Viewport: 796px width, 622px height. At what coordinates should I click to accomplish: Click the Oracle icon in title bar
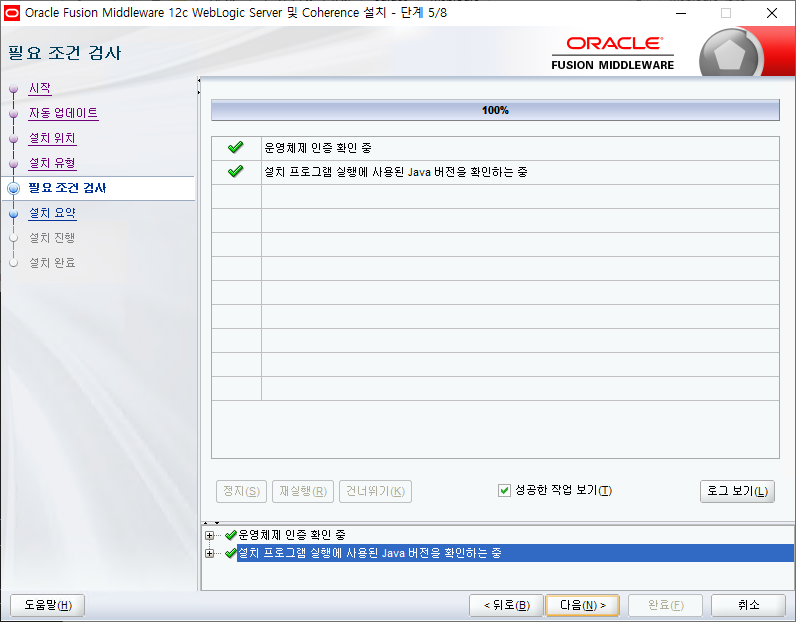pyautogui.click(x=12, y=13)
